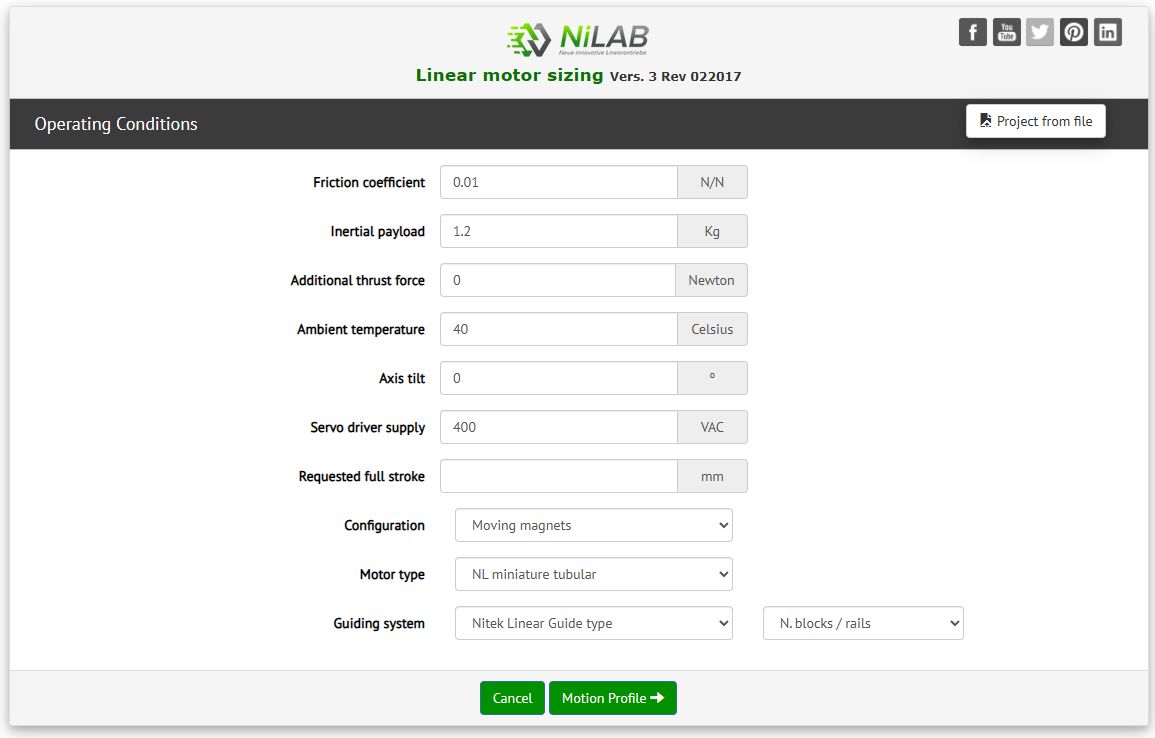Screen dimensions: 1155x738
Task: Open the Facebook social icon
Action: click(972, 32)
